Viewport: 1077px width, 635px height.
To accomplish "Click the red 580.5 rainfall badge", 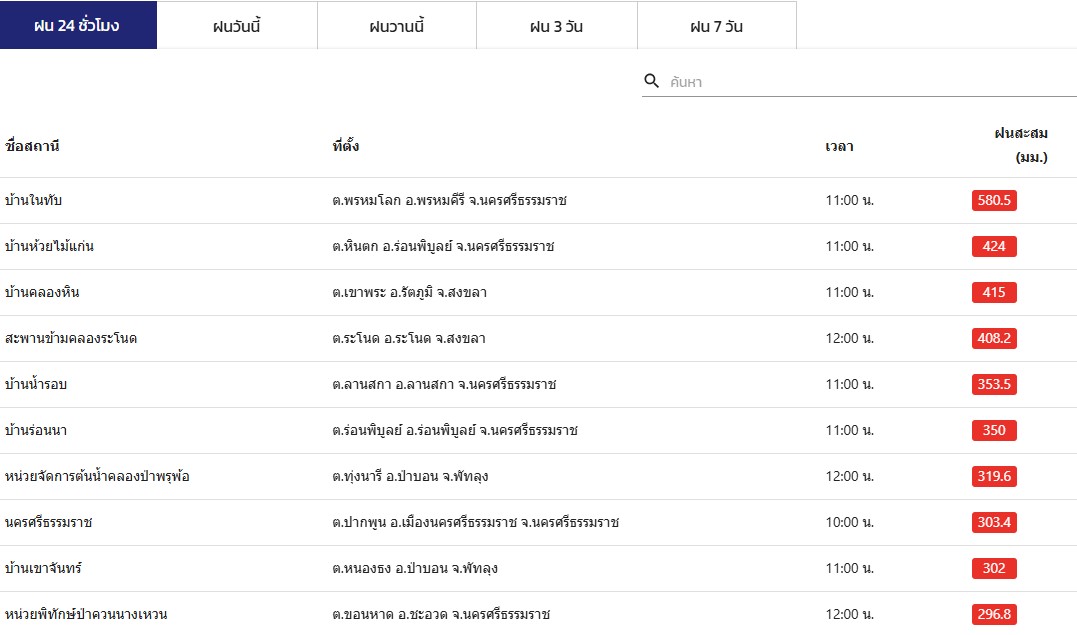I will [994, 200].
